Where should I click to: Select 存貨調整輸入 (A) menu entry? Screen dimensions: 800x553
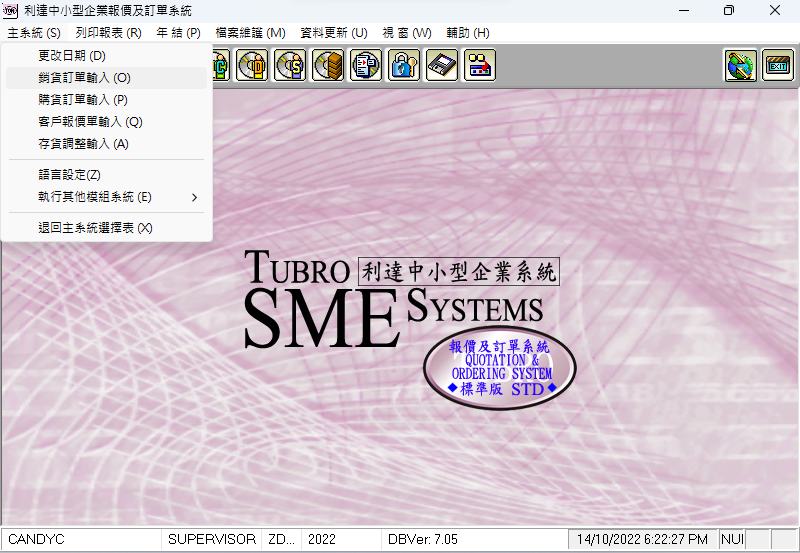[x=107, y=144]
